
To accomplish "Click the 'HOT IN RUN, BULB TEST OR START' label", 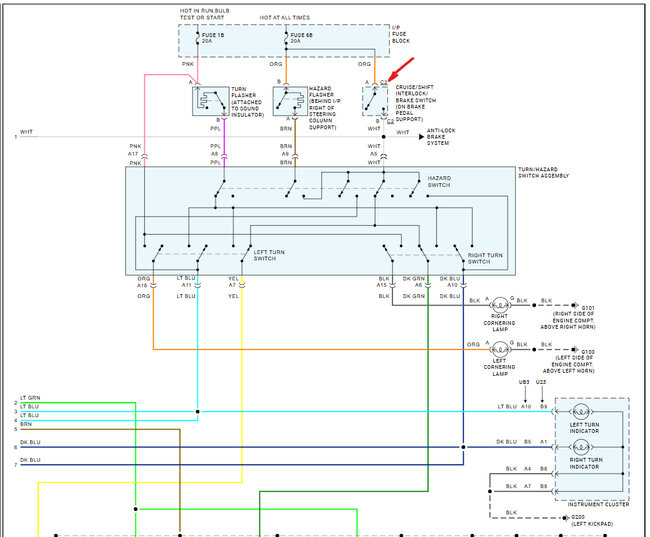I will tap(204, 14).
